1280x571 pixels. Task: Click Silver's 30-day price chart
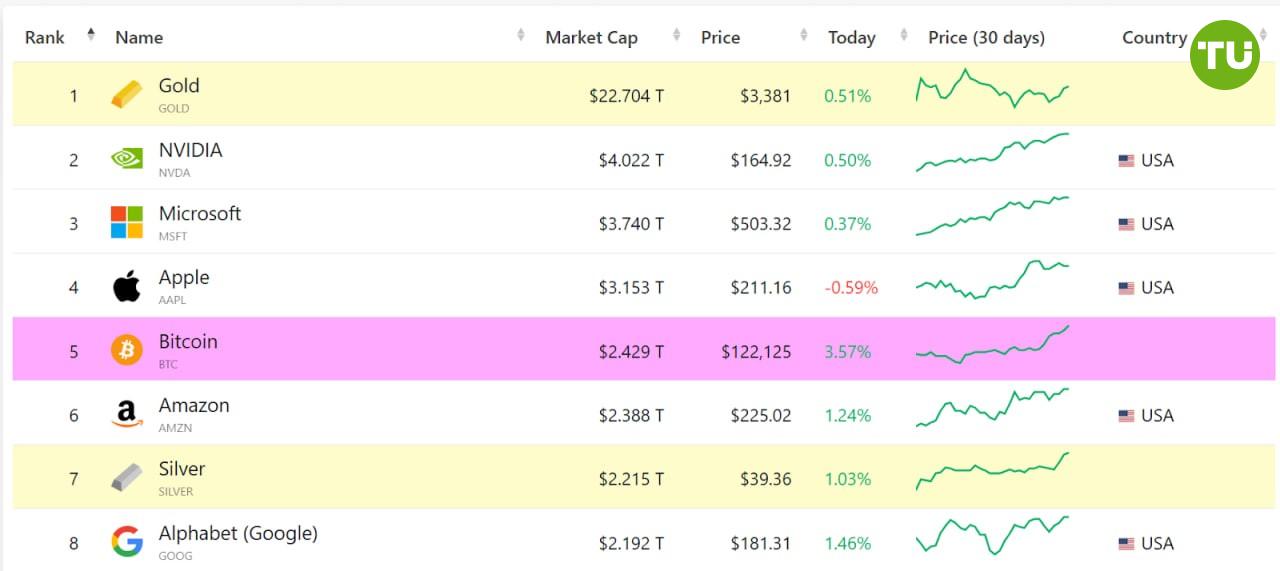992,472
